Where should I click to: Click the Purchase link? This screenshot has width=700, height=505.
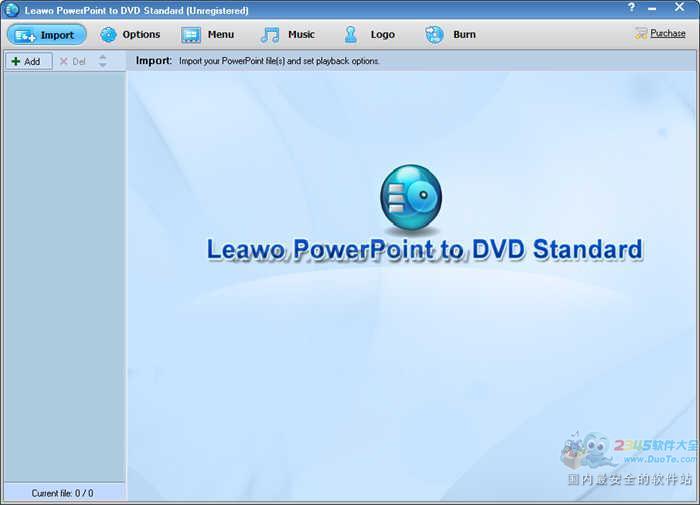click(x=667, y=33)
